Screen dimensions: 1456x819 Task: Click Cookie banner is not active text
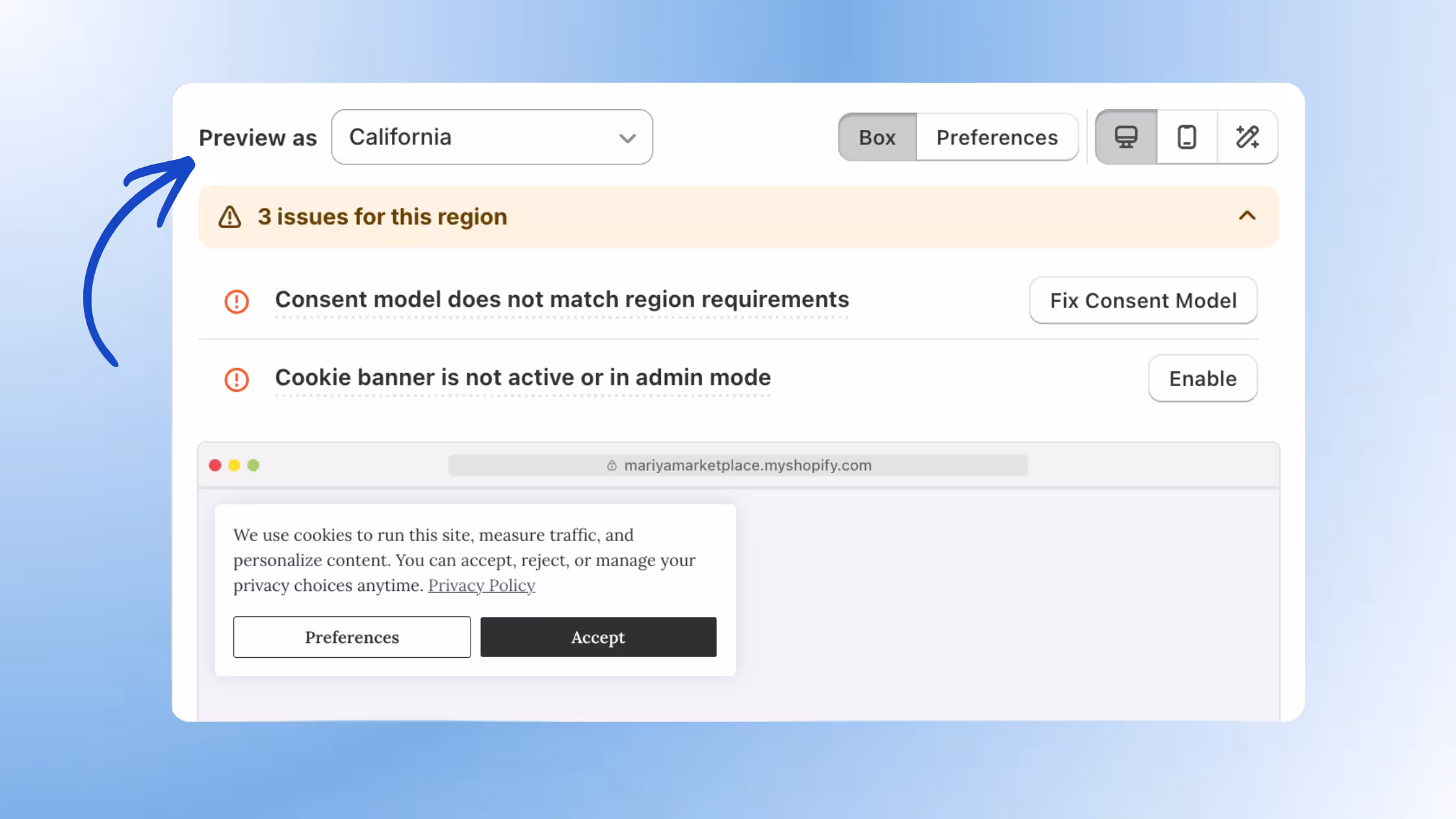click(523, 378)
